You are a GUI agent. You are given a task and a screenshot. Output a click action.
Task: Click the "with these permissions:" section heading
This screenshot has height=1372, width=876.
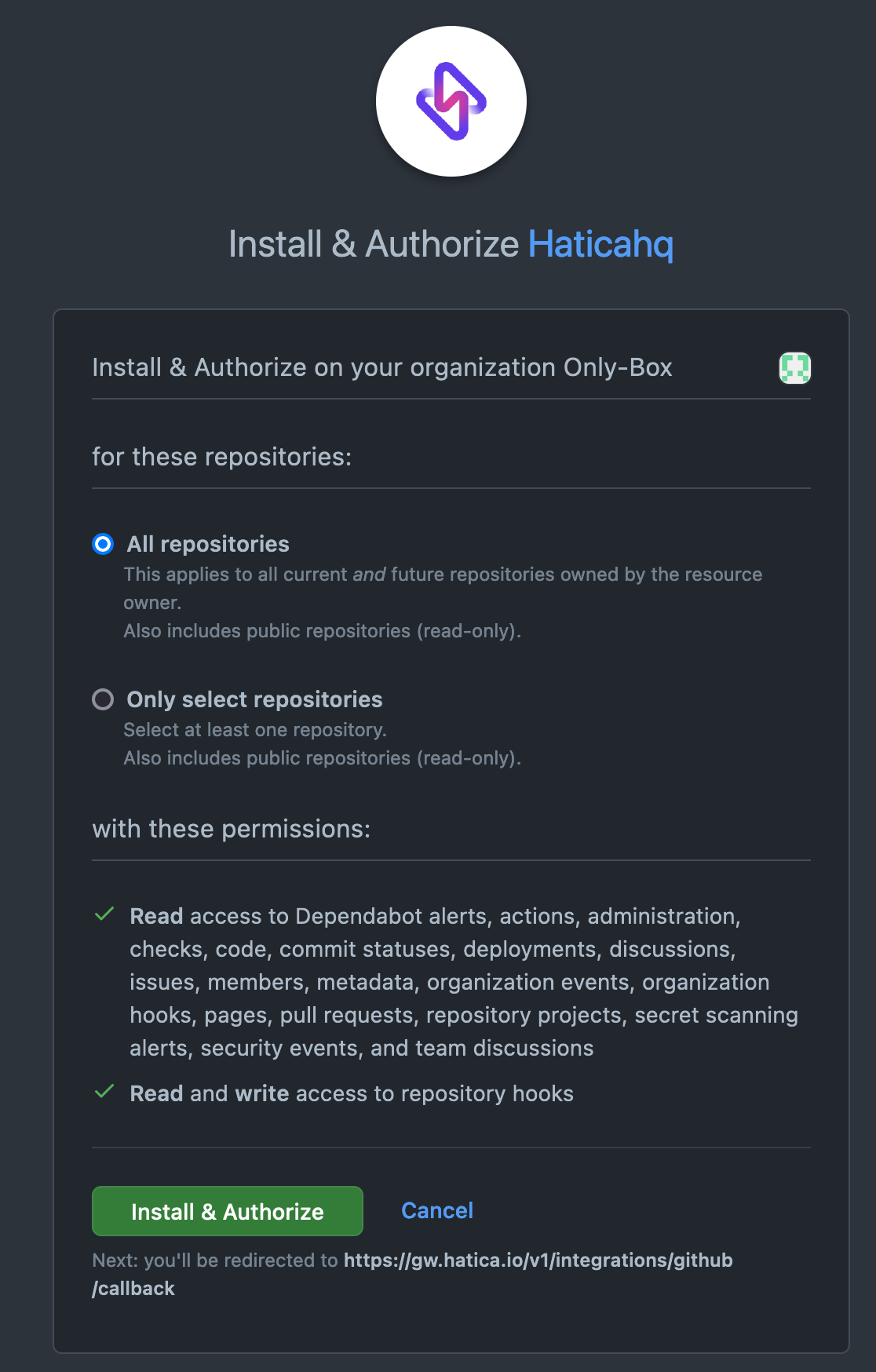tap(232, 829)
